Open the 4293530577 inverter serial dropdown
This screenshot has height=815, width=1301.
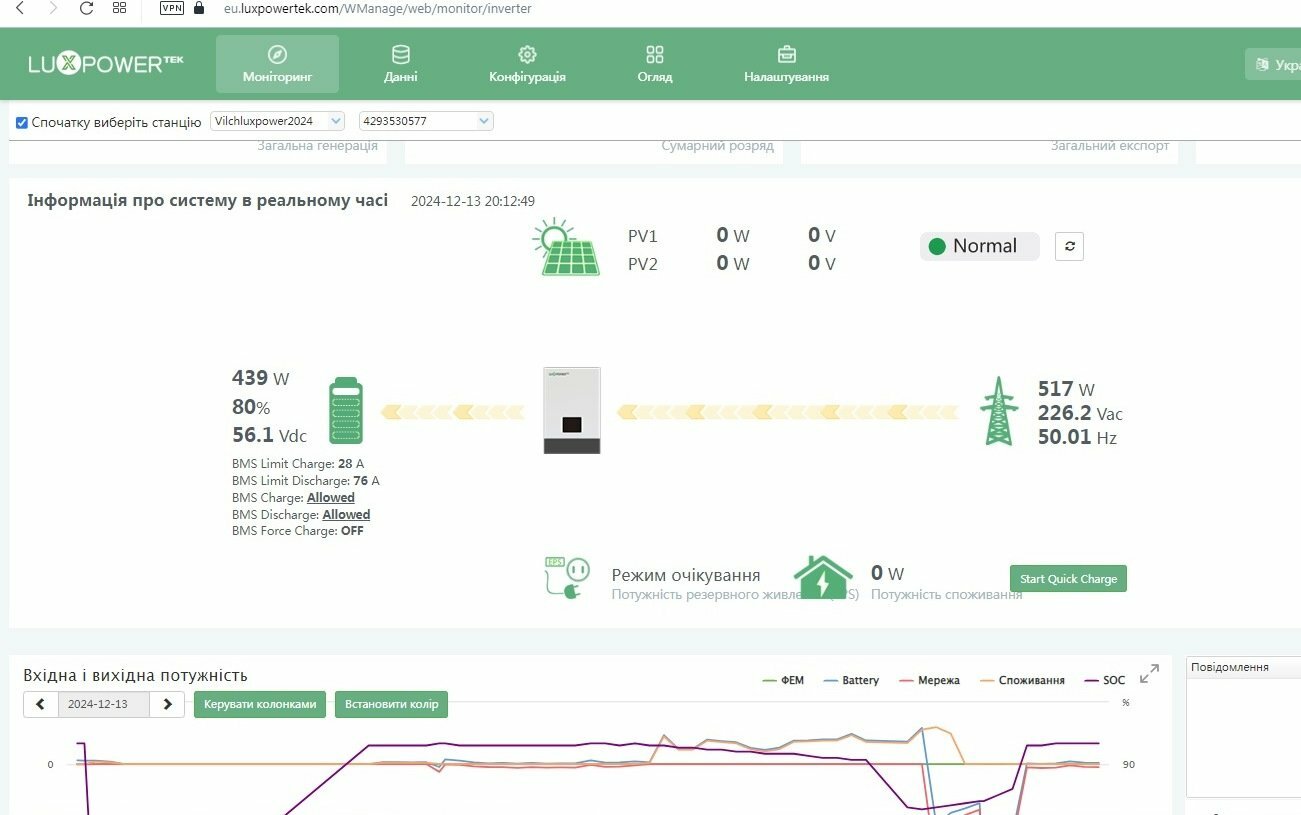click(x=426, y=121)
